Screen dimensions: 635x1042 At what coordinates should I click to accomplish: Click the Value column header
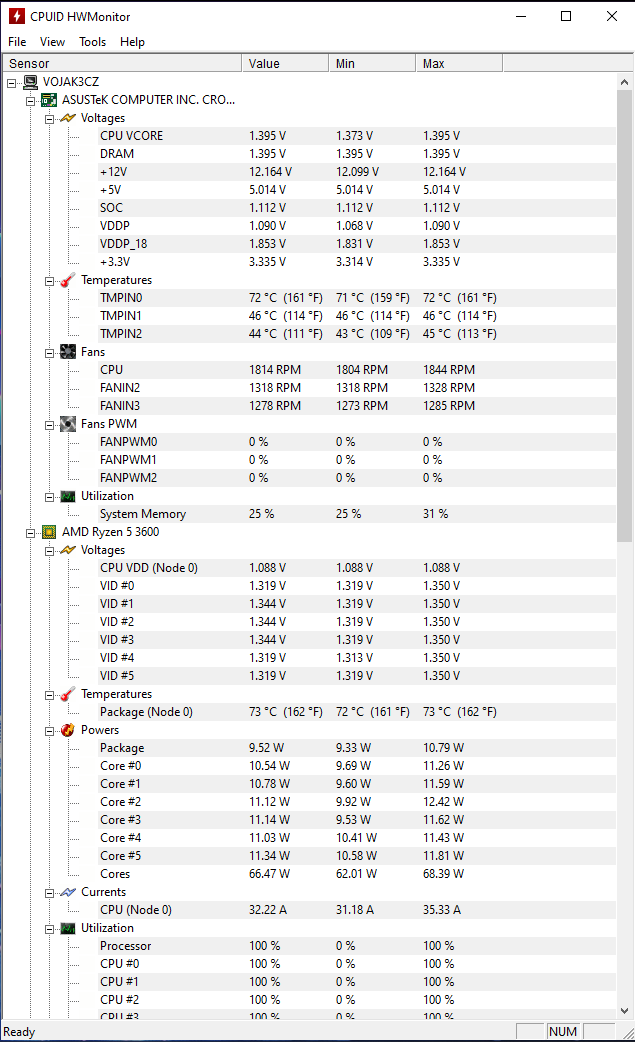pos(285,64)
